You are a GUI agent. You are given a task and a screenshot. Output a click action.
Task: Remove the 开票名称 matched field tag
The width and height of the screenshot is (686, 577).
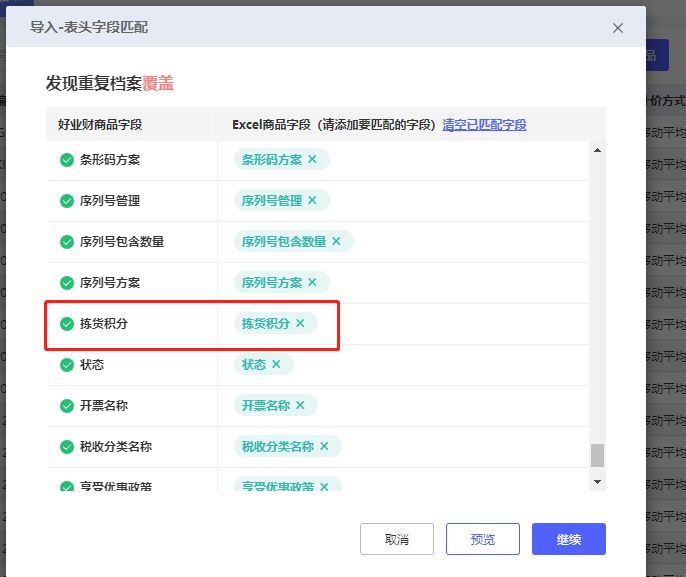coord(300,406)
